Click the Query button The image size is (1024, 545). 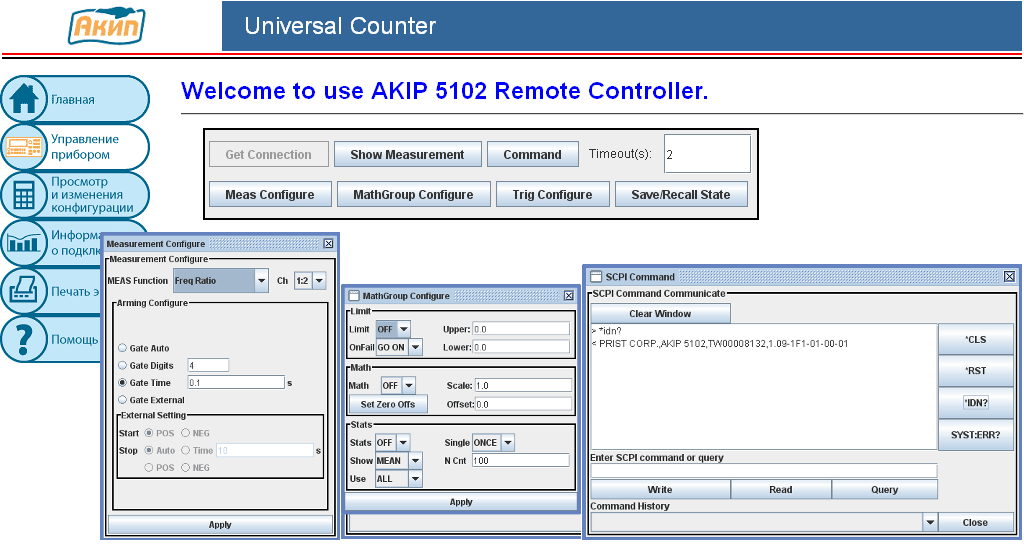tap(884, 490)
